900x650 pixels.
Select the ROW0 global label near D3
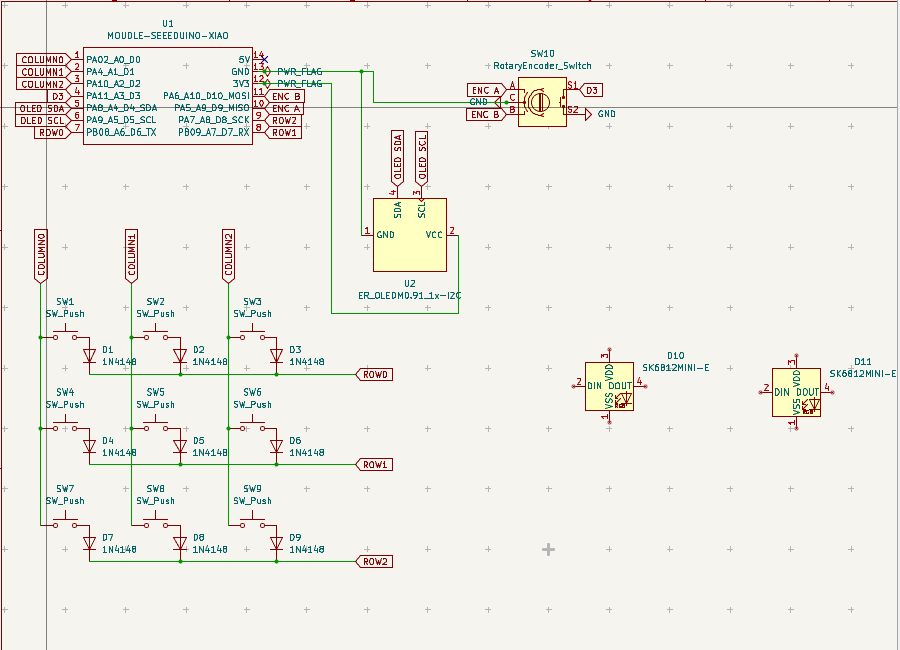pyautogui.click(x=375, y=374)
